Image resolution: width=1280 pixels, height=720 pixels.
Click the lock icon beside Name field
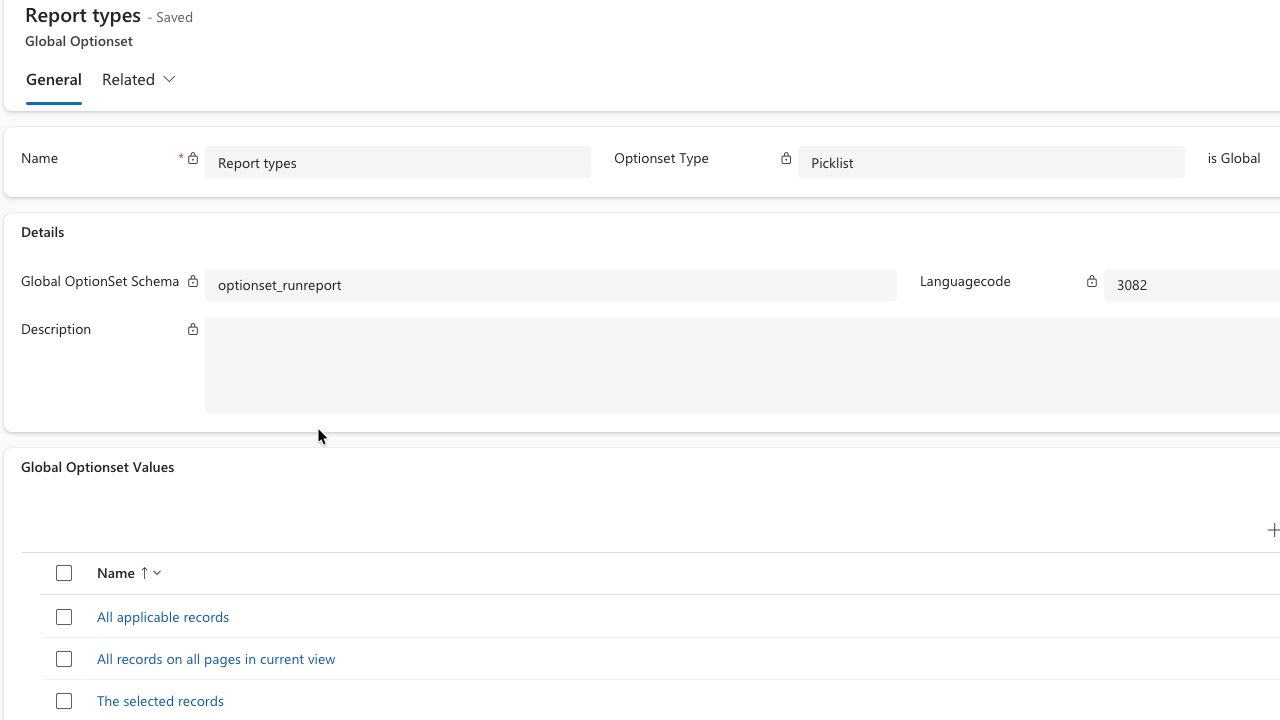point(193,158)
